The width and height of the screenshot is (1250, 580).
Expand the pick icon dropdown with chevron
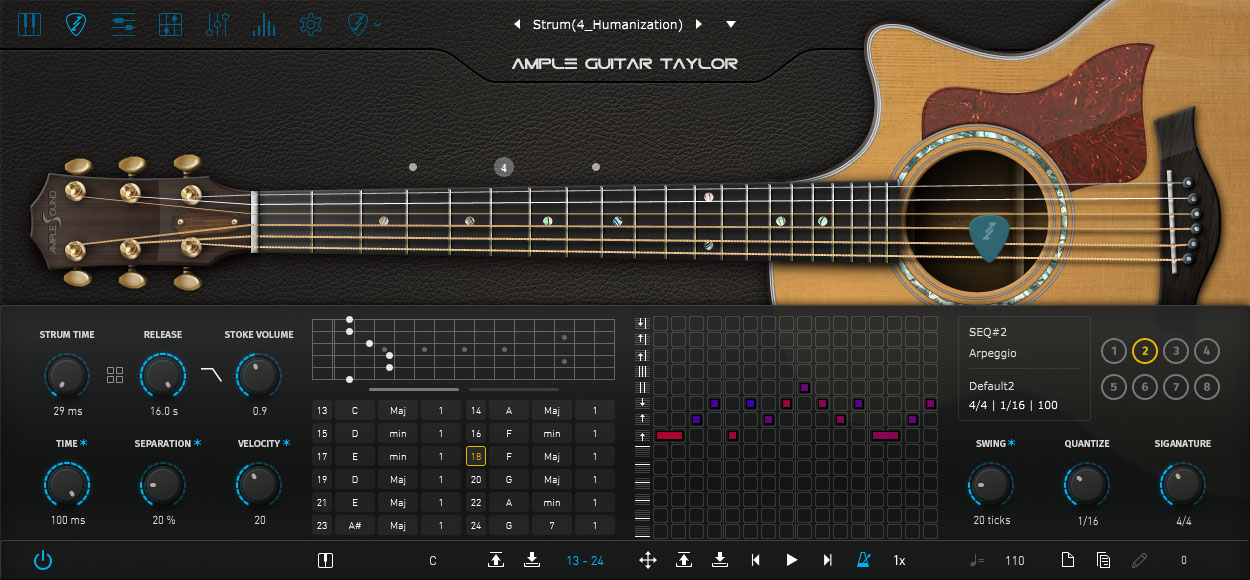click(x=365, y=24)
